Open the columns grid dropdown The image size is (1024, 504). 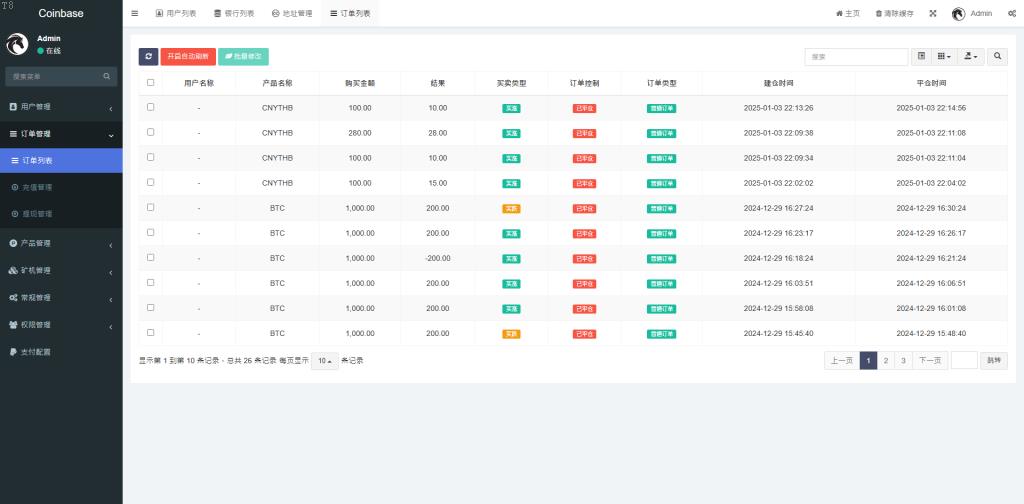(x=945, y=57)
